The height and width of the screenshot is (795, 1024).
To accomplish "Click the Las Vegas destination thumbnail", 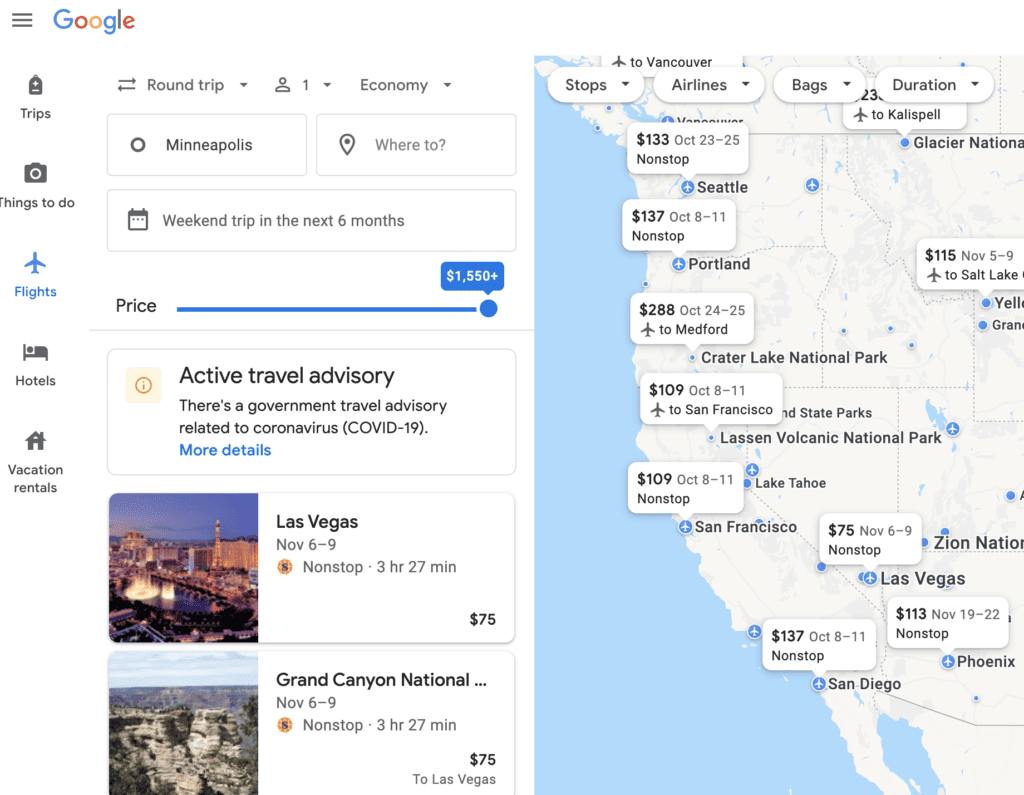I will click(x=183, y=567).
